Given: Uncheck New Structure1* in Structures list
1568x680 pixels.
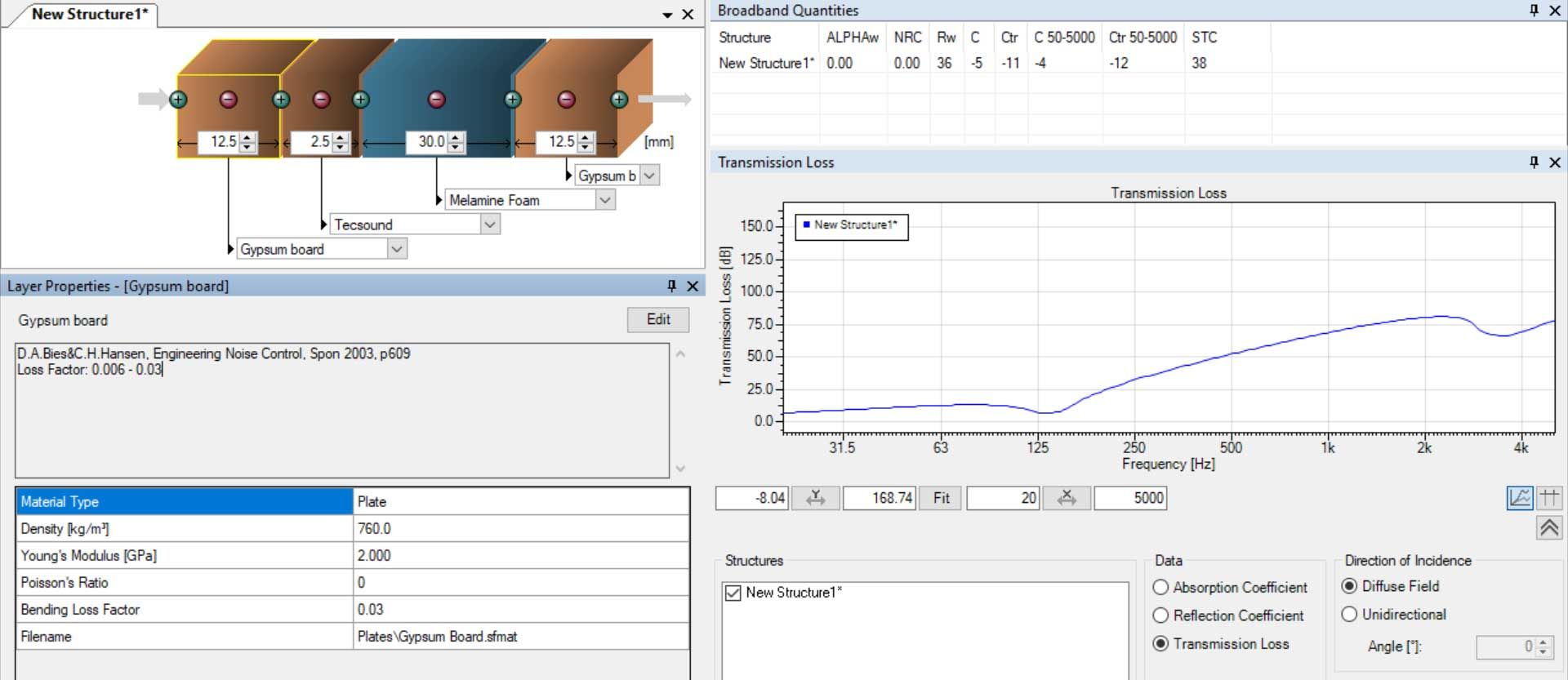Looking at the screenshot, I should 733,593.
